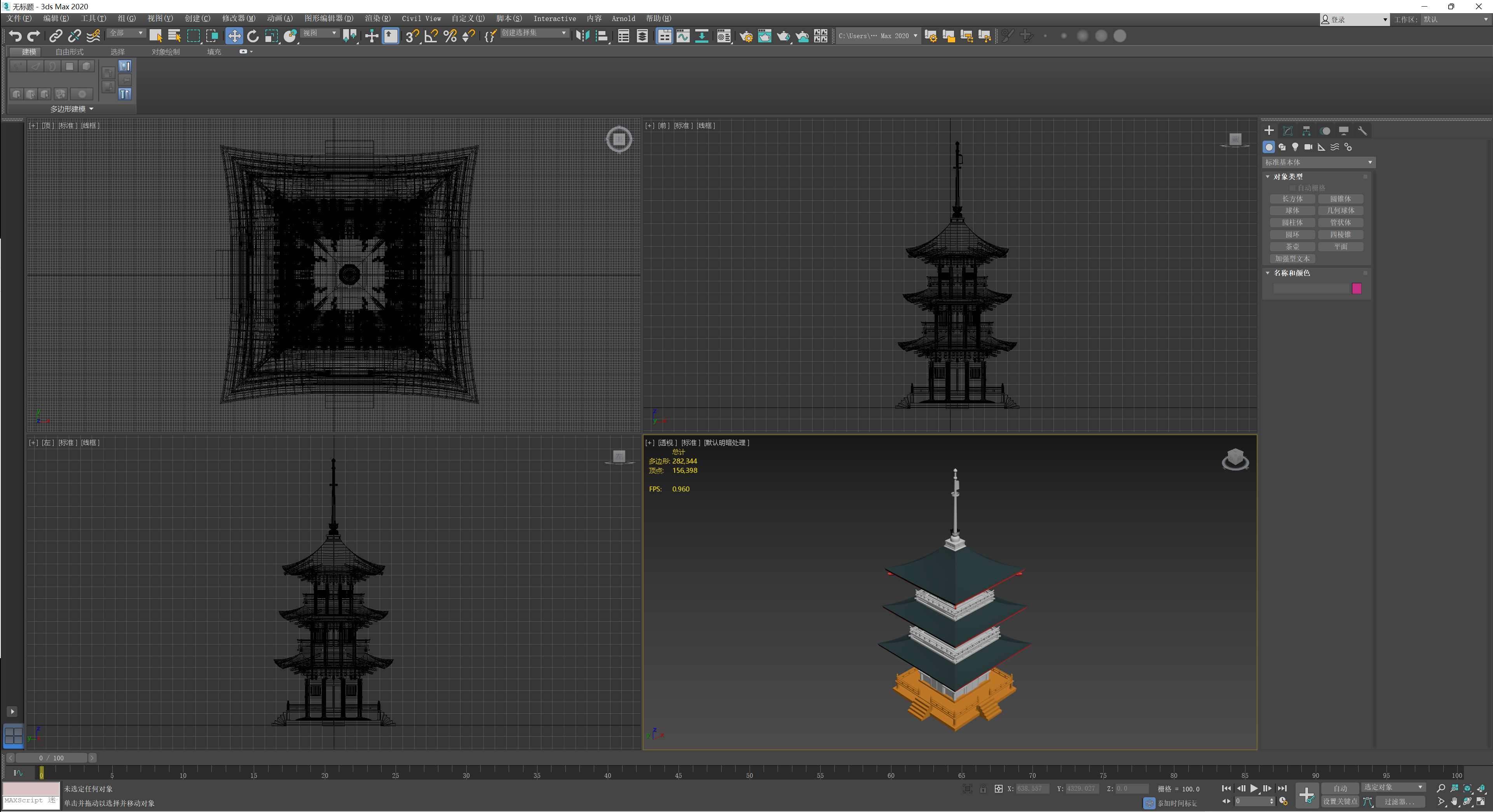Image resolution: width=1493 pixels, height=812 pixels.
Task: Click the Unlink Selection icon
Action: coord(74,36)
